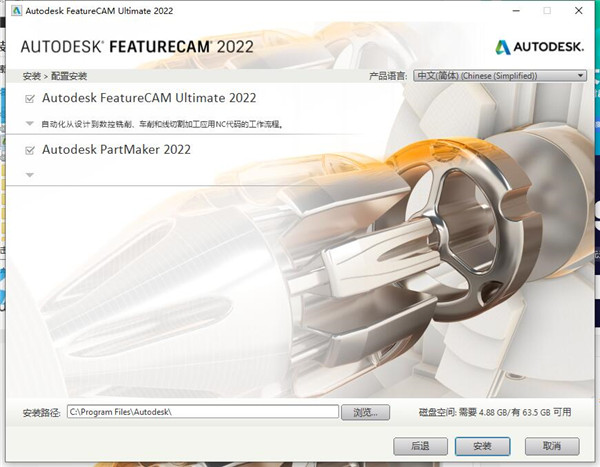Close the installer window
600x467 pixels.
(x=579, y=11)
